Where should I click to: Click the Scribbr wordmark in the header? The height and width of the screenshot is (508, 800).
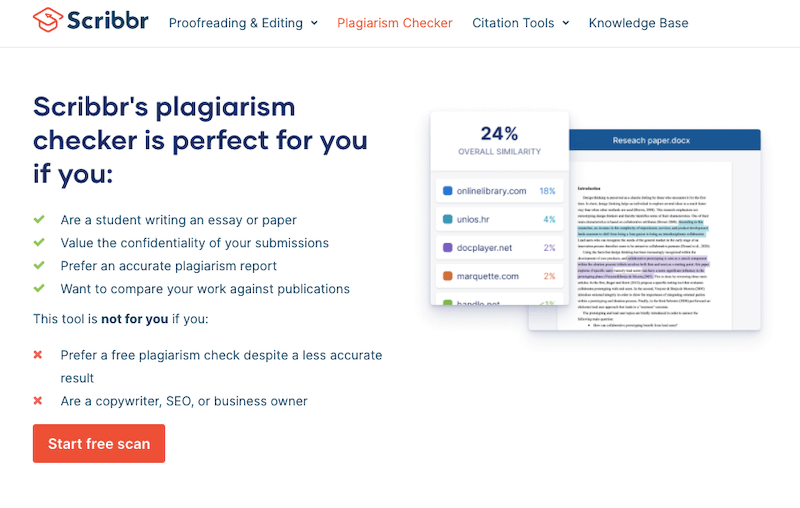(x=108, y=20)
